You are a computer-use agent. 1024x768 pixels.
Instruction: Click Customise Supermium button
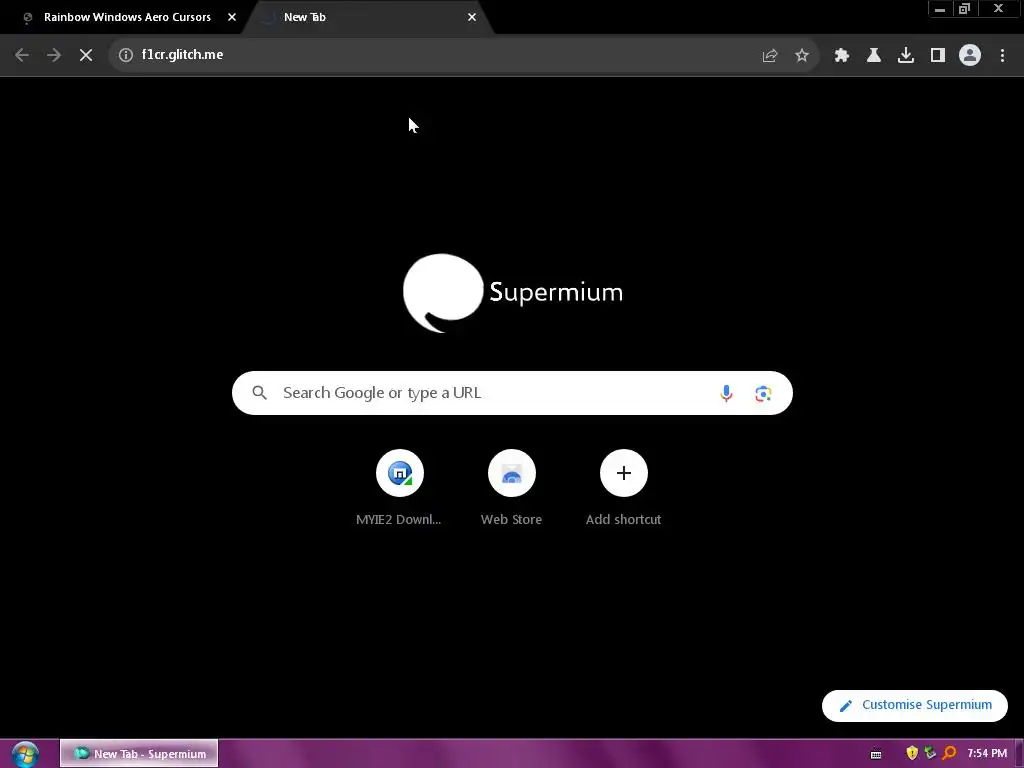[915, 705]
